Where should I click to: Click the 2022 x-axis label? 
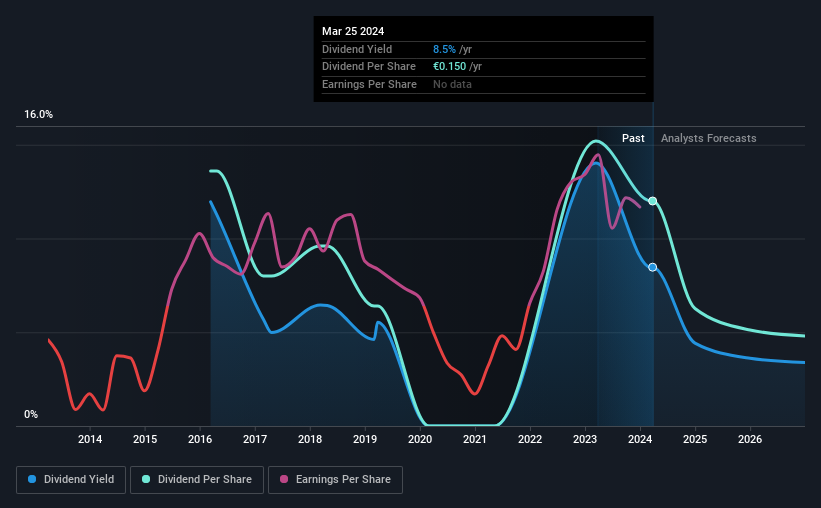530,439
